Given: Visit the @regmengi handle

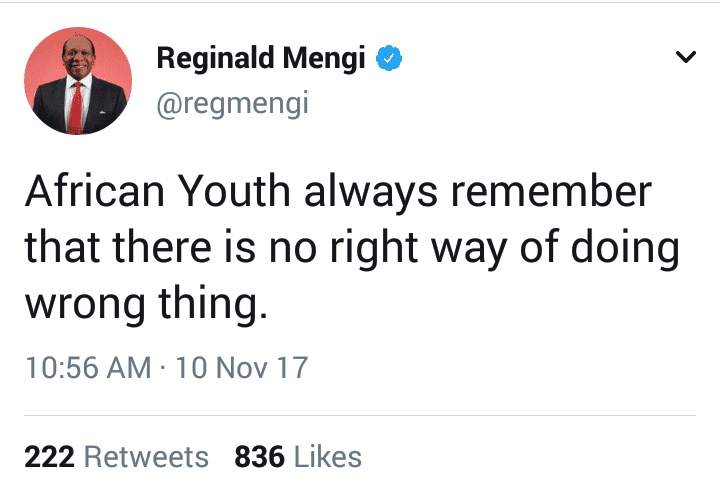Looking at the screenshot, I should pyautogui.click(x=232, y=104).
